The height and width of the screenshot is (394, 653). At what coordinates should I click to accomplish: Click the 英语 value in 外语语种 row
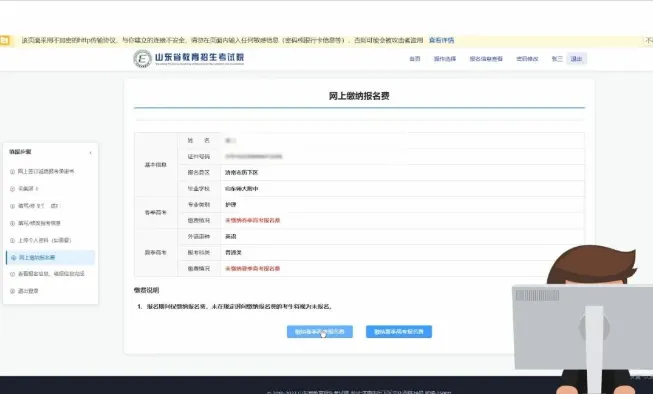coord(231,236)
